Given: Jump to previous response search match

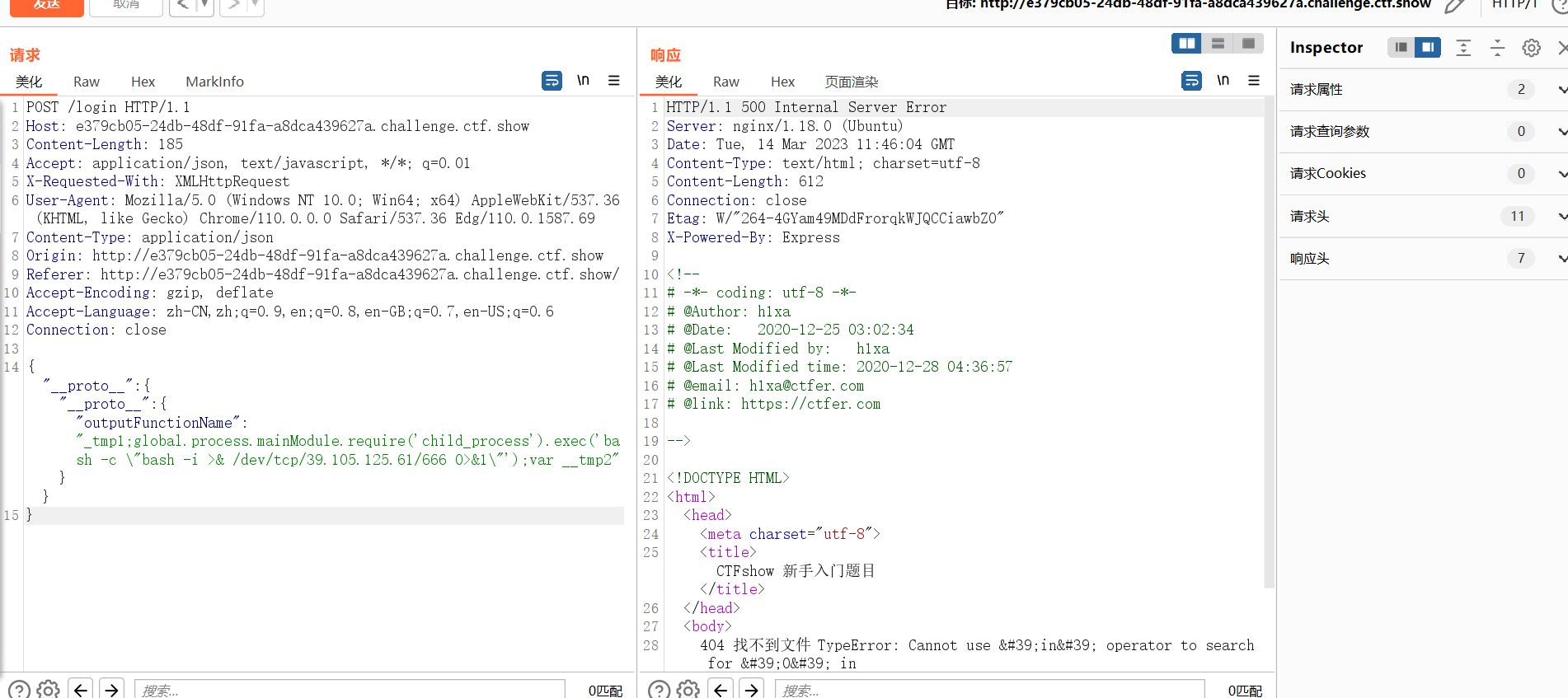Looking at the screenshot, I should [721, 690].
